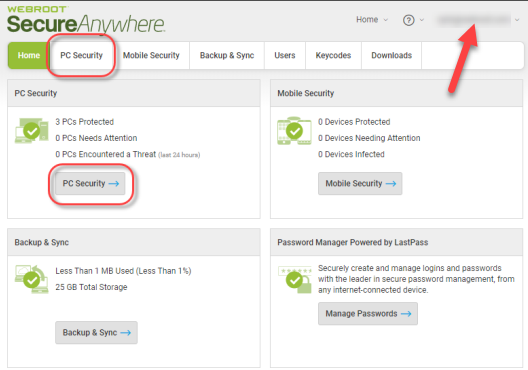
Task: Click the Mobile Security panel header
Action: point(396,93)
